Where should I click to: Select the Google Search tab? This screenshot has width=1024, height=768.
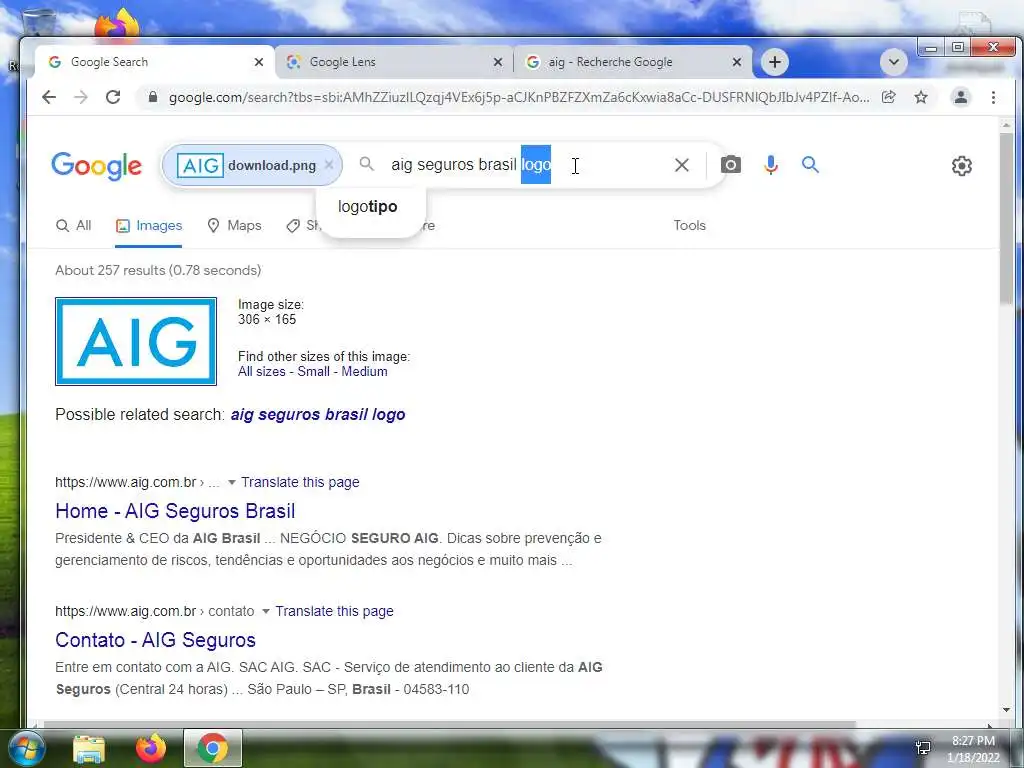click(154, 62)
